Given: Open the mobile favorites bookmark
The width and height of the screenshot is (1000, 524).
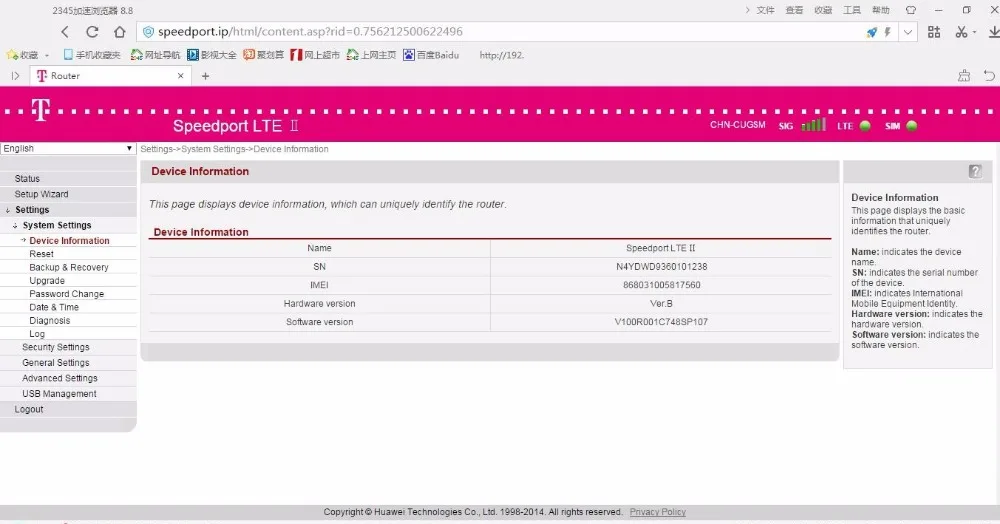Looking at the screenshot, I should click(x=92, y=55).
